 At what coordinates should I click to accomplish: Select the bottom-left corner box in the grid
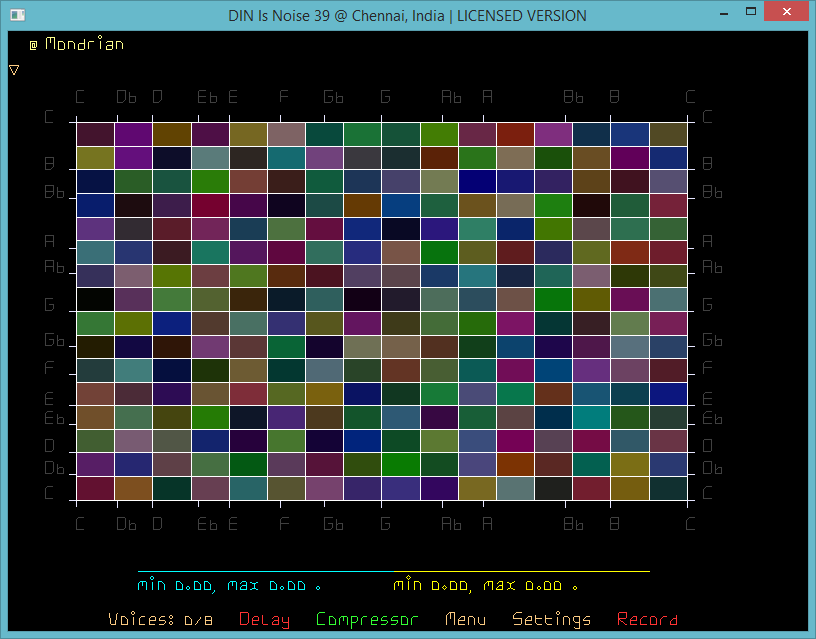[95, 488]
